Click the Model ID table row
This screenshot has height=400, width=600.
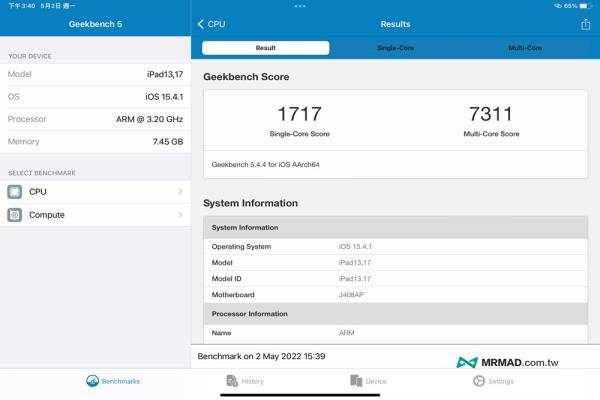click(396, 279)
